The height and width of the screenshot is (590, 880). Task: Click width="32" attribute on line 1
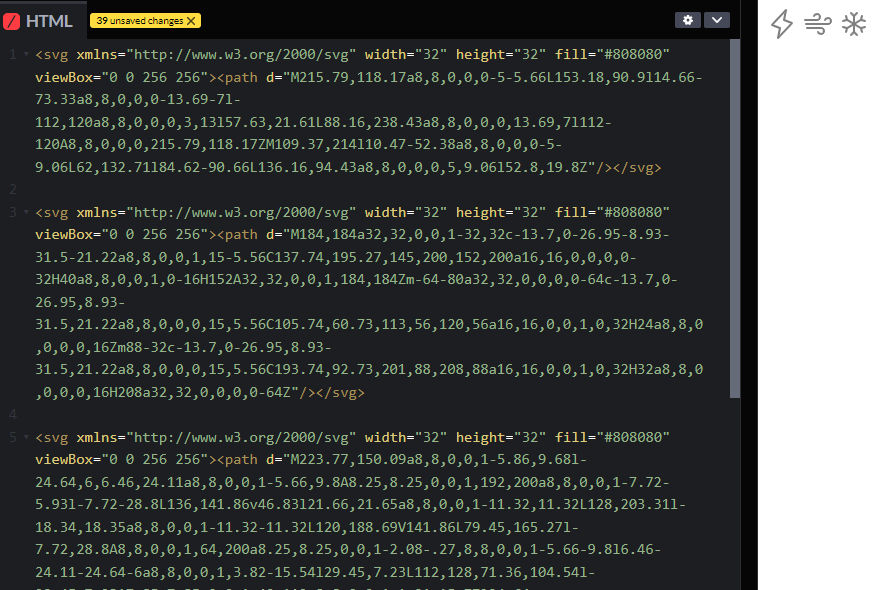pyautogui.click(x=406, y=54)
